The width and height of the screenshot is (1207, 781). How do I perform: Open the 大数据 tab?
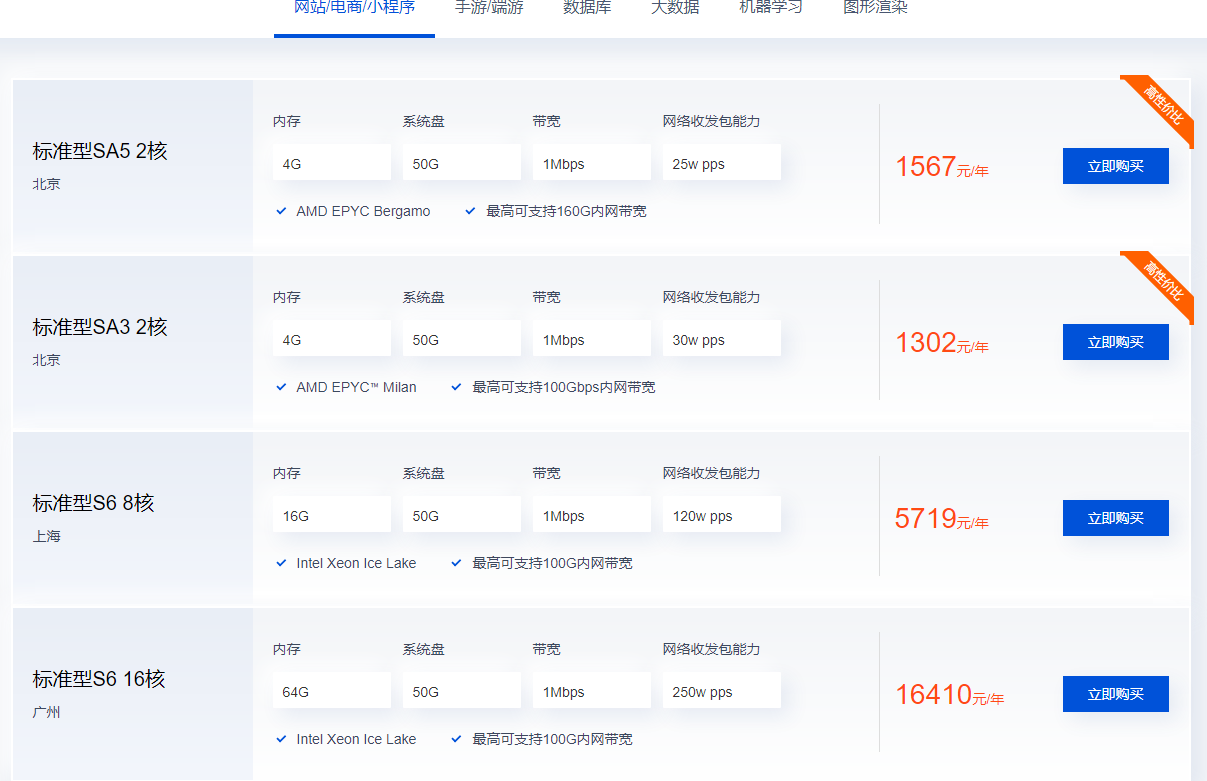point(675,8)
